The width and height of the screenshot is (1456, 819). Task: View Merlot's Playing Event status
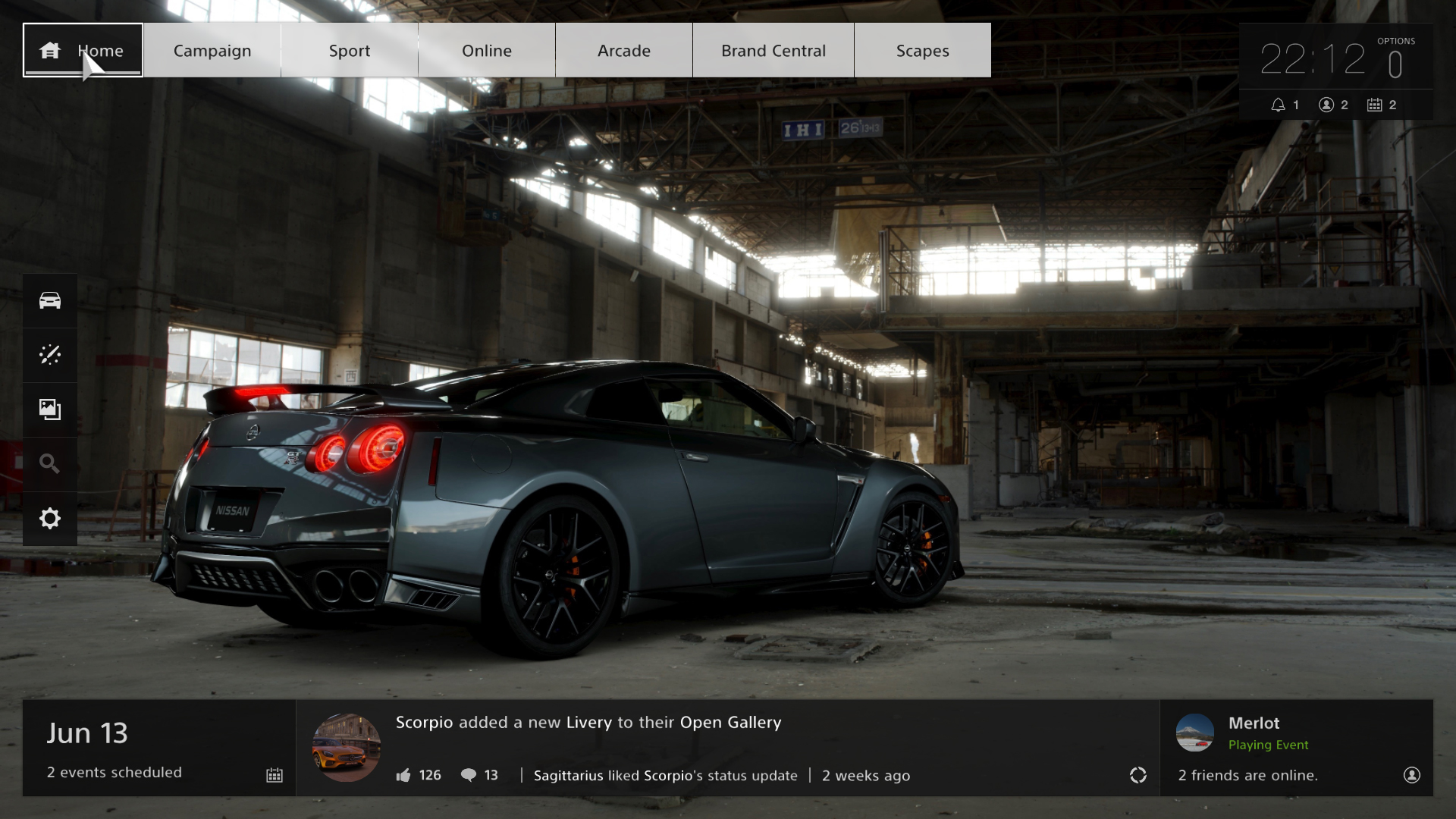click(x=1268, y=745)
